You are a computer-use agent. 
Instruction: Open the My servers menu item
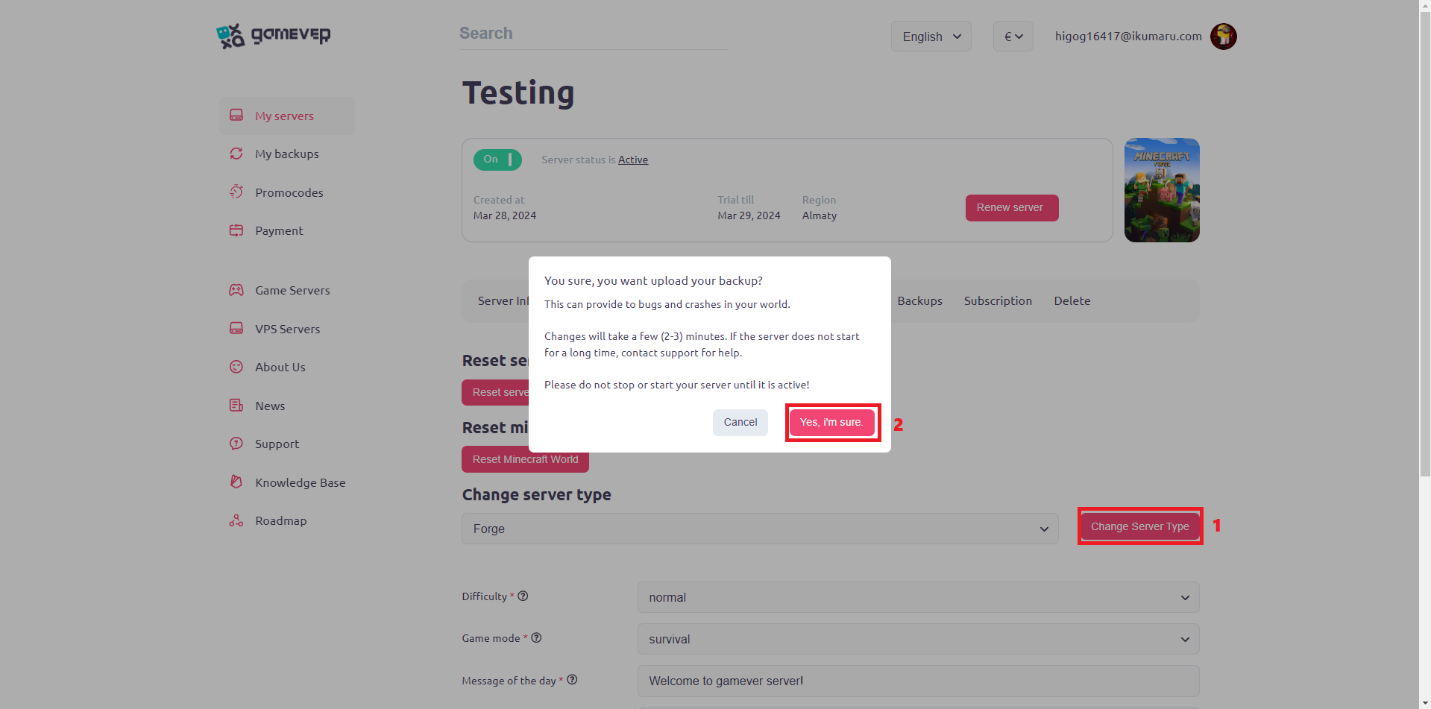point(287,116)
